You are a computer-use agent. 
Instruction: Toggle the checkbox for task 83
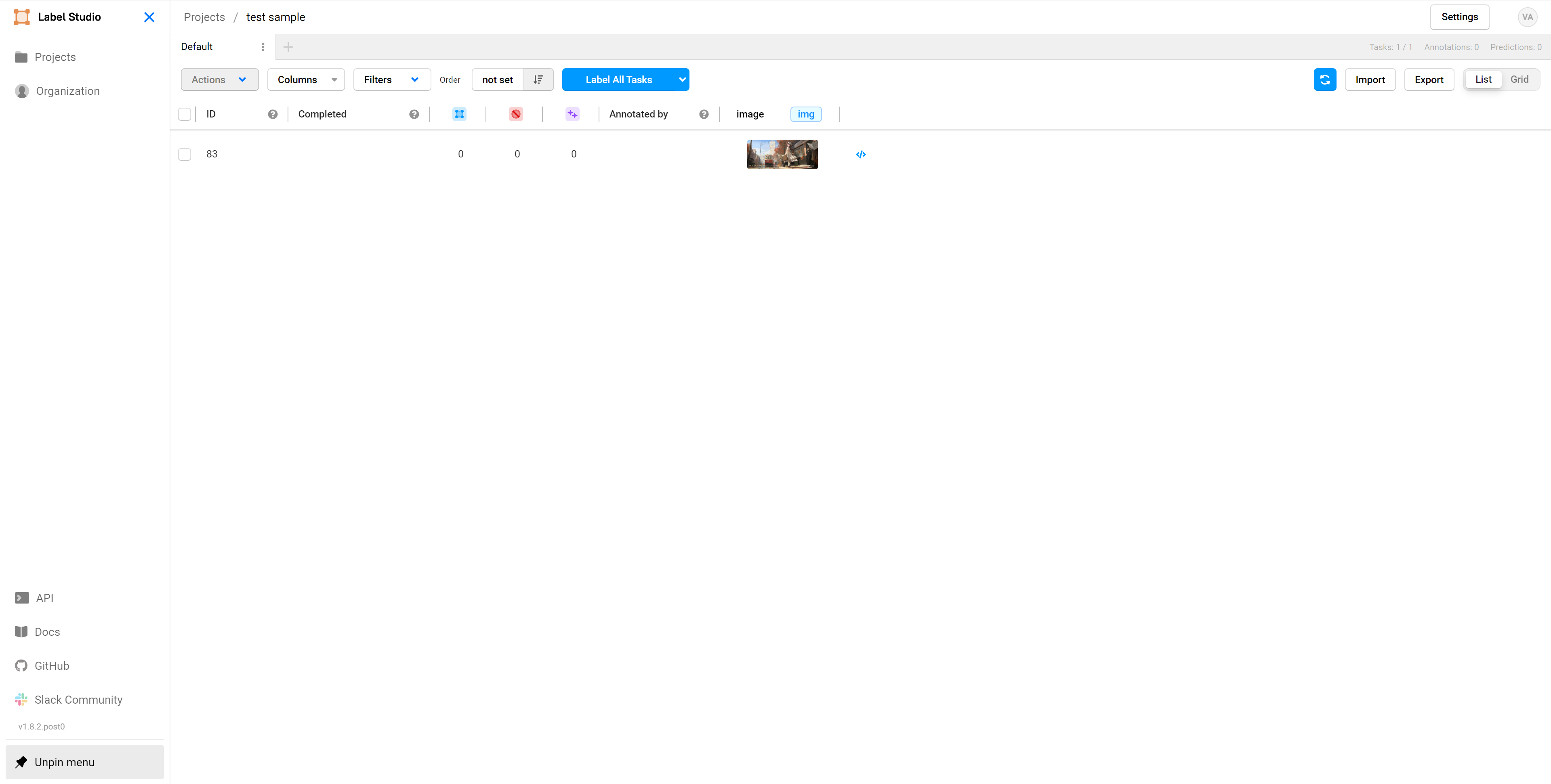(x=185, y=154)
